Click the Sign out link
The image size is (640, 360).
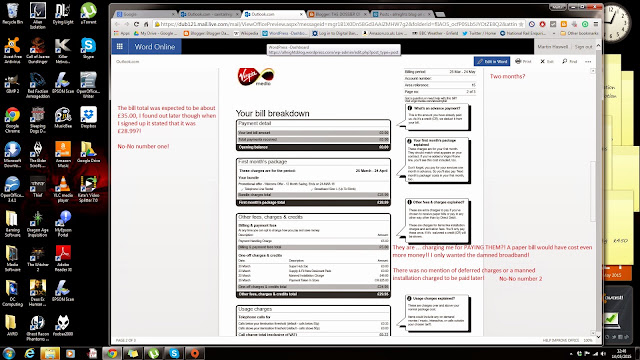coord(583,47)
